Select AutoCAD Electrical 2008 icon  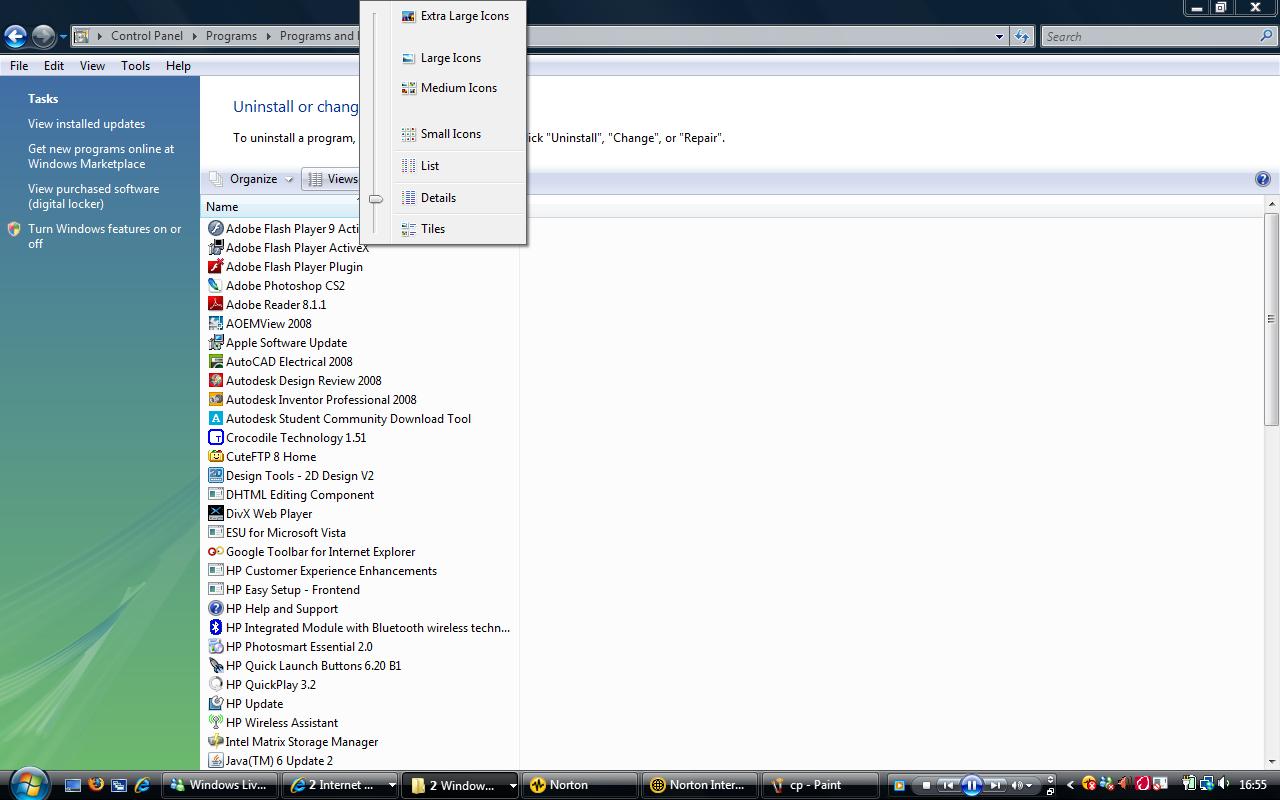[x=215, y=362]
